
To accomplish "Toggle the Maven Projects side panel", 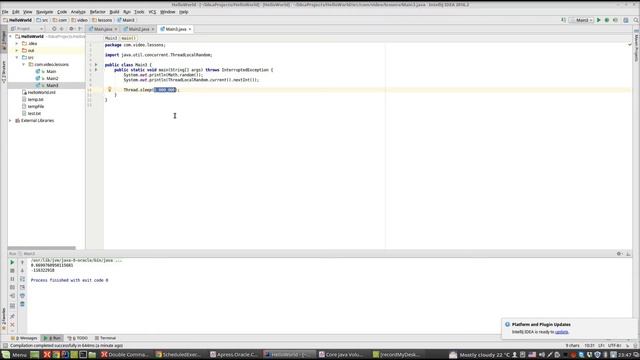I will (x=636, y=47).
